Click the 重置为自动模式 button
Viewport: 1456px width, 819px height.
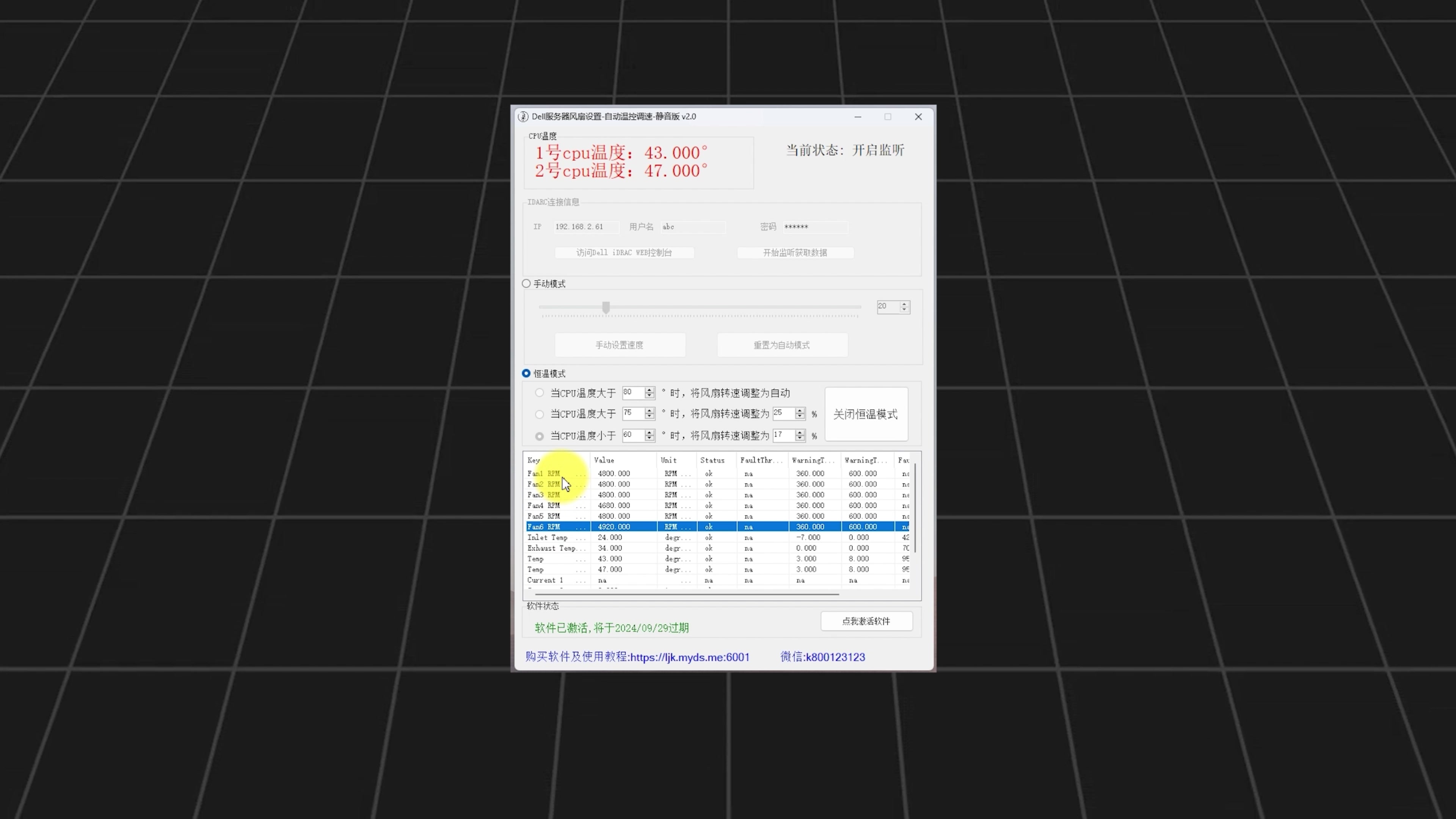coord(782,345)
